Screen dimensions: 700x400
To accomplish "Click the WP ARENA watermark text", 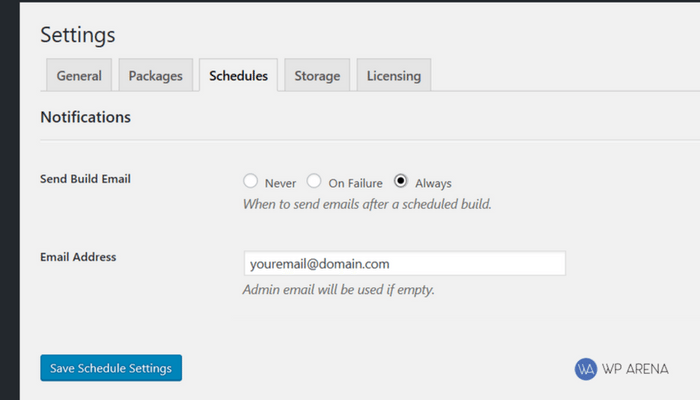I will [x=635, y=369].
